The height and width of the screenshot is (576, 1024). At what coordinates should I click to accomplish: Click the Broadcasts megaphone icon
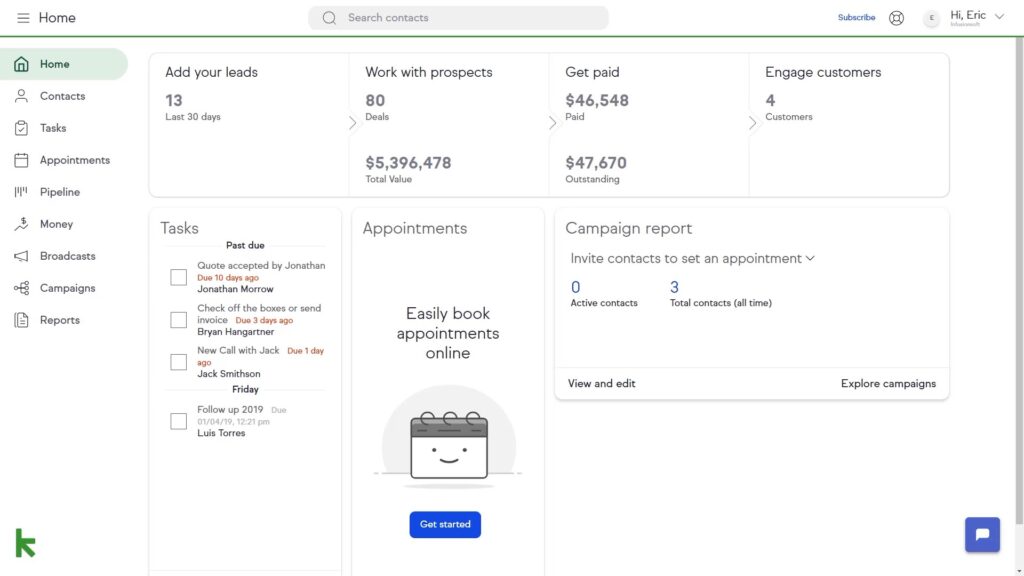pyautogui.click(x=21, y=256)
